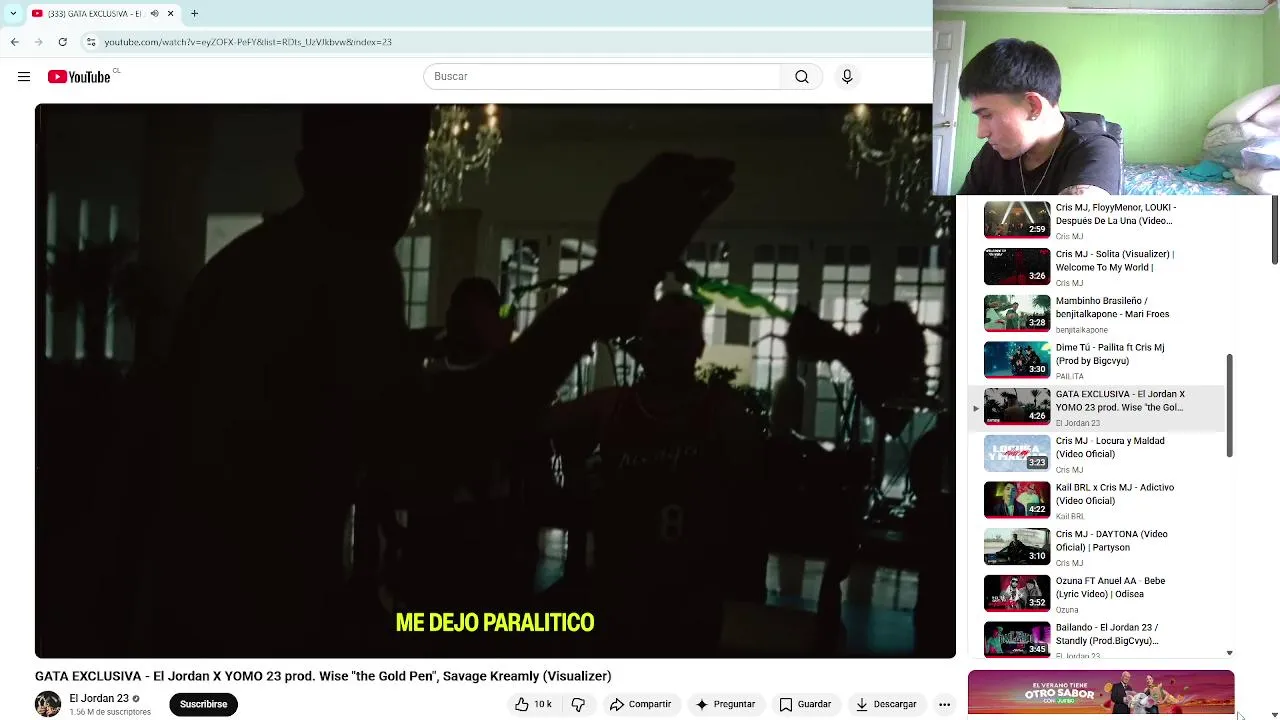Open Bailando - El Jordan 23 / Standly
This screenshot has height=720, width=1280.
pos(1097,640)
